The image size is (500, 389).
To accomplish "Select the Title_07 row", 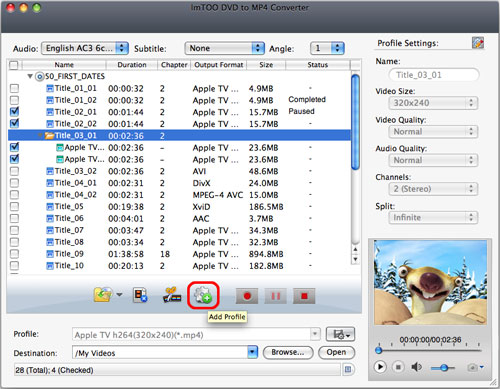I will (x=179, y=230).
